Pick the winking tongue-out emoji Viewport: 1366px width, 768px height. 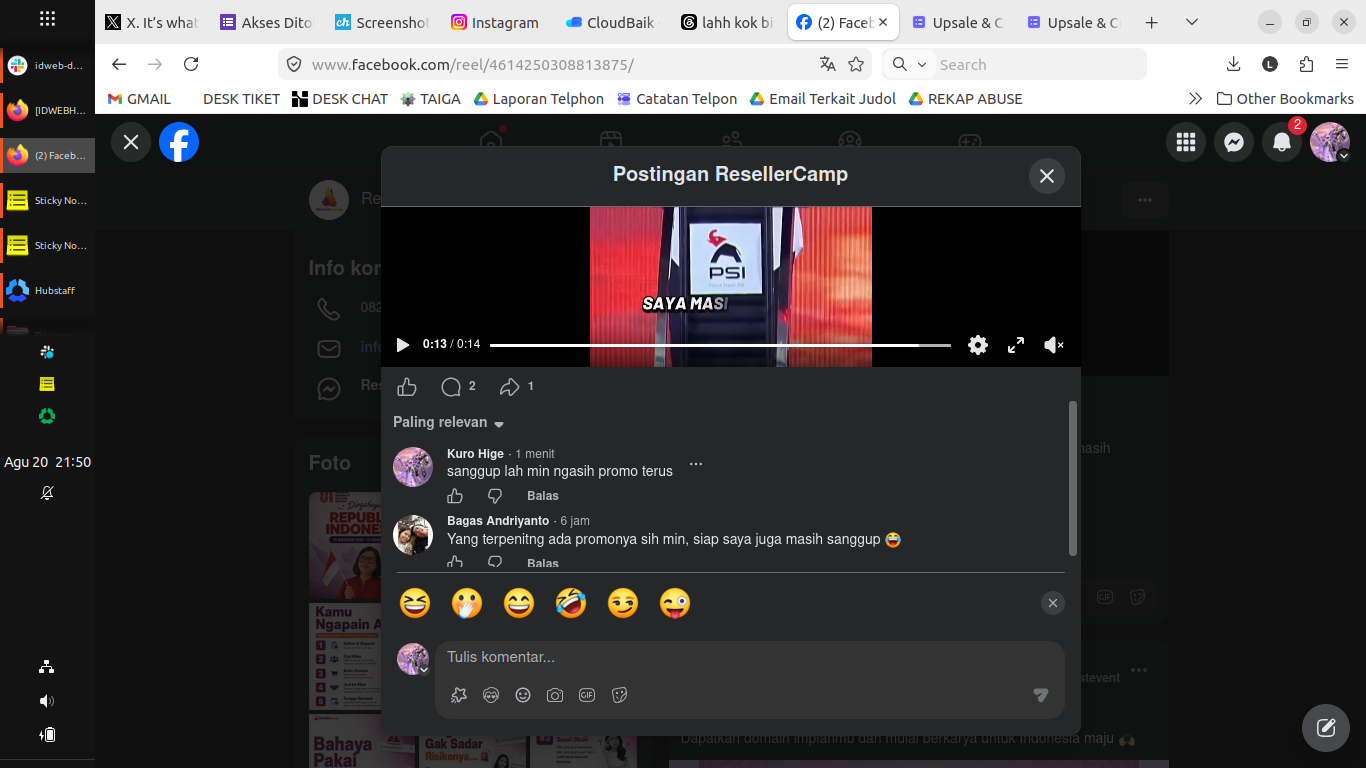tap(675, 603)
